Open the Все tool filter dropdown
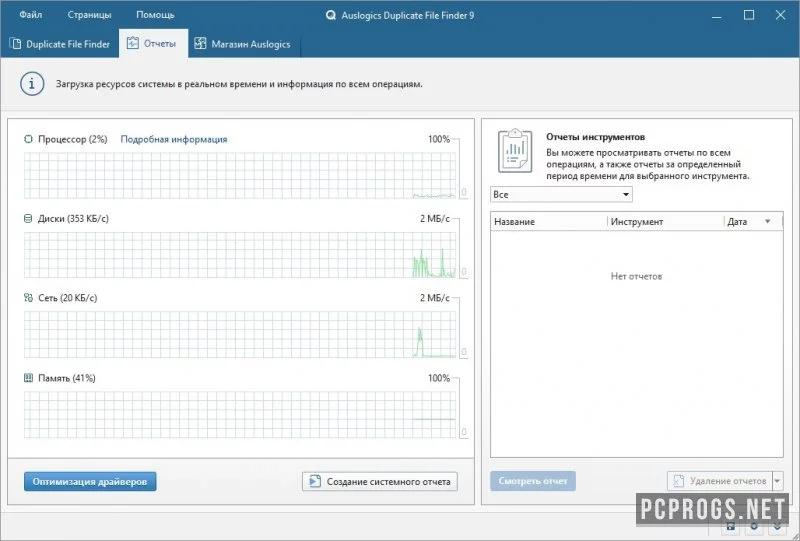Image resolution: width=800 pixels, height=541 pixels. (561, 194)
